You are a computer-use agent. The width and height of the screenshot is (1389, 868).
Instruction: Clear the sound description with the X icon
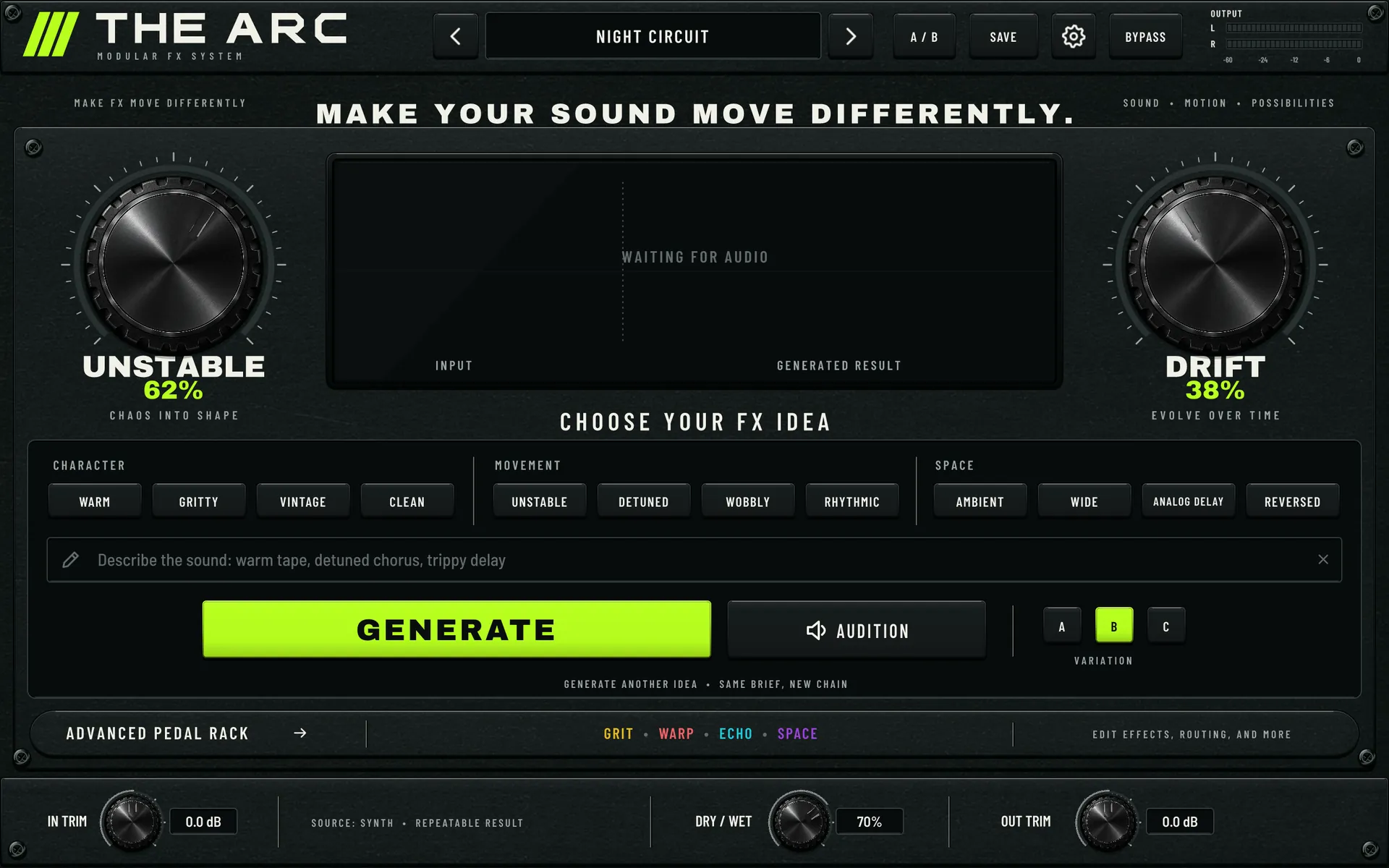tap(1322, 559)
